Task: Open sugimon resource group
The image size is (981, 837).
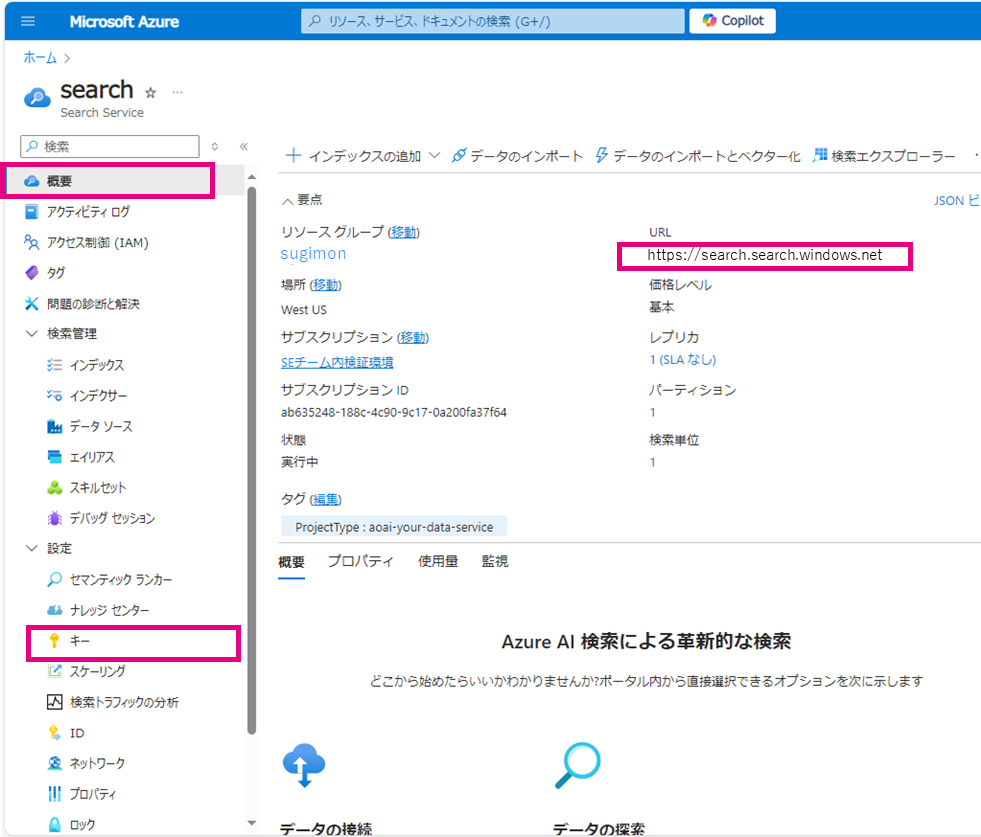Action: (x=313, y=253)
